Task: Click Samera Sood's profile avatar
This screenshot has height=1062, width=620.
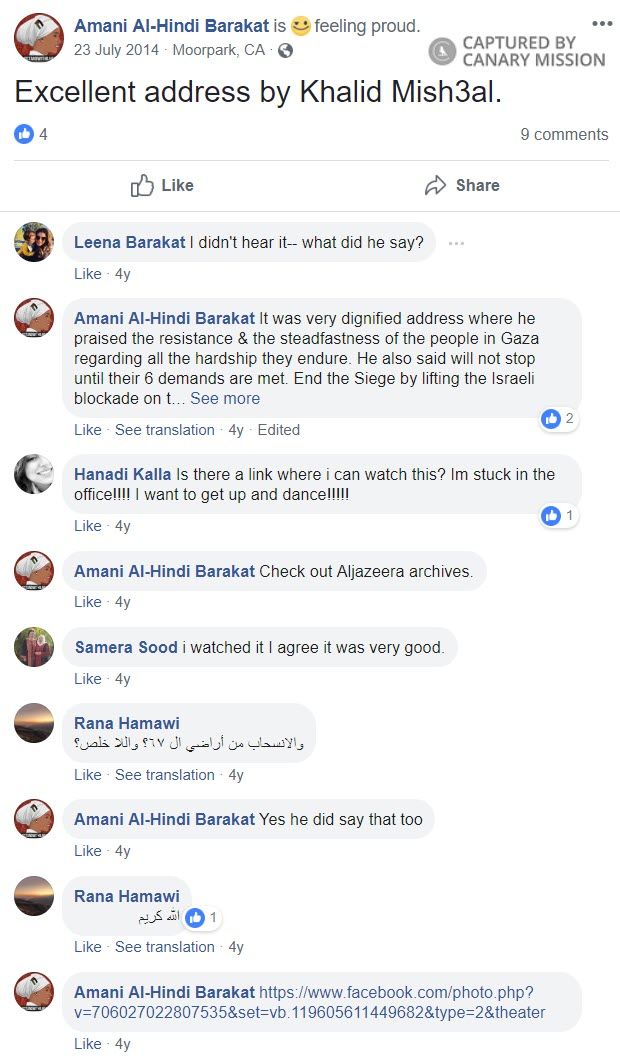Action: pos(34,647)
